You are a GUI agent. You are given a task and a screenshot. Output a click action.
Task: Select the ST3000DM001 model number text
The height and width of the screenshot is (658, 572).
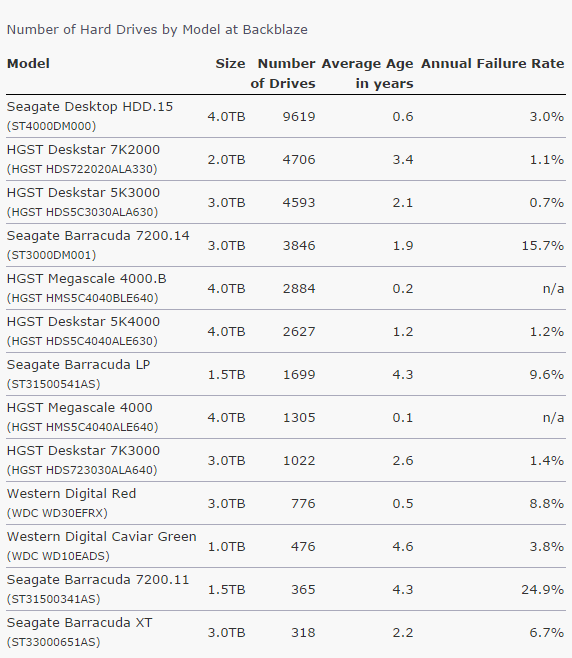(51, 255)
